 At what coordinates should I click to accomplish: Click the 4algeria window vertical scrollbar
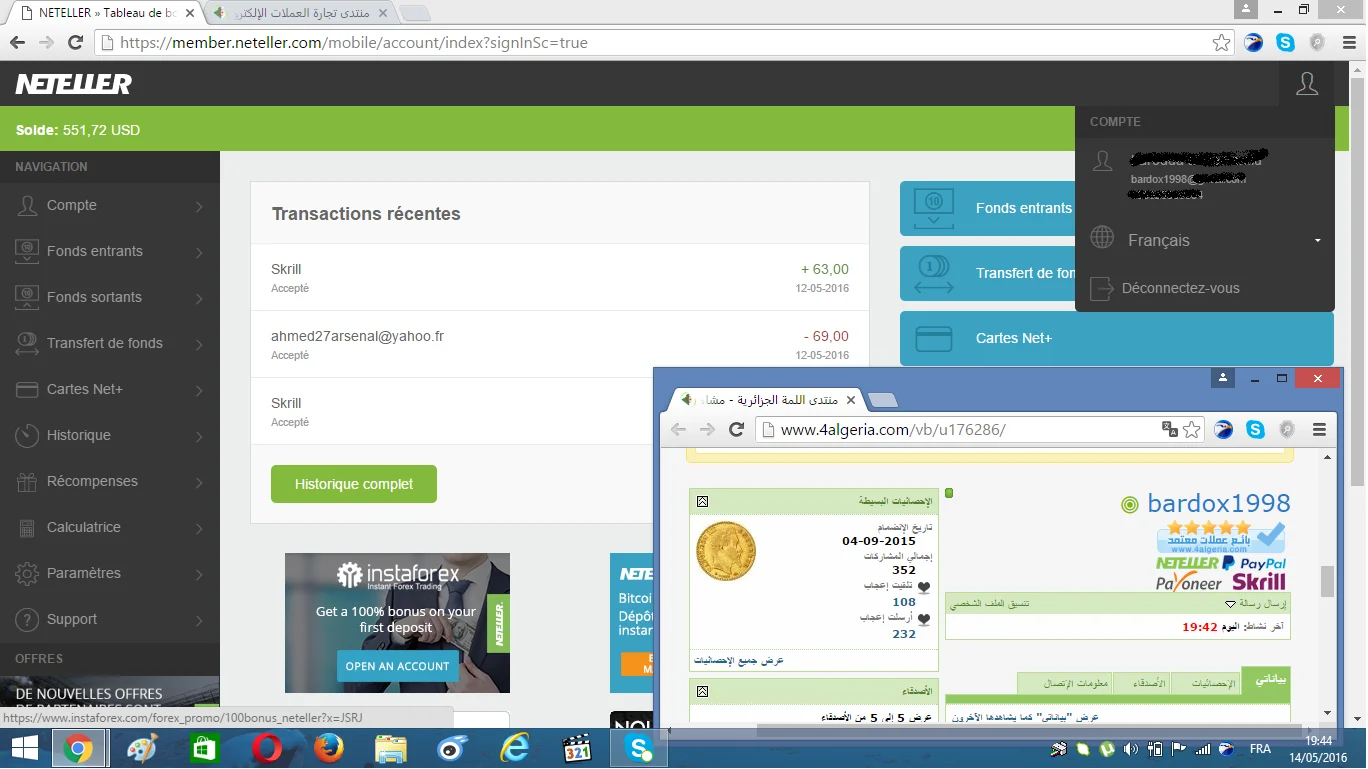click(1327, 580)
